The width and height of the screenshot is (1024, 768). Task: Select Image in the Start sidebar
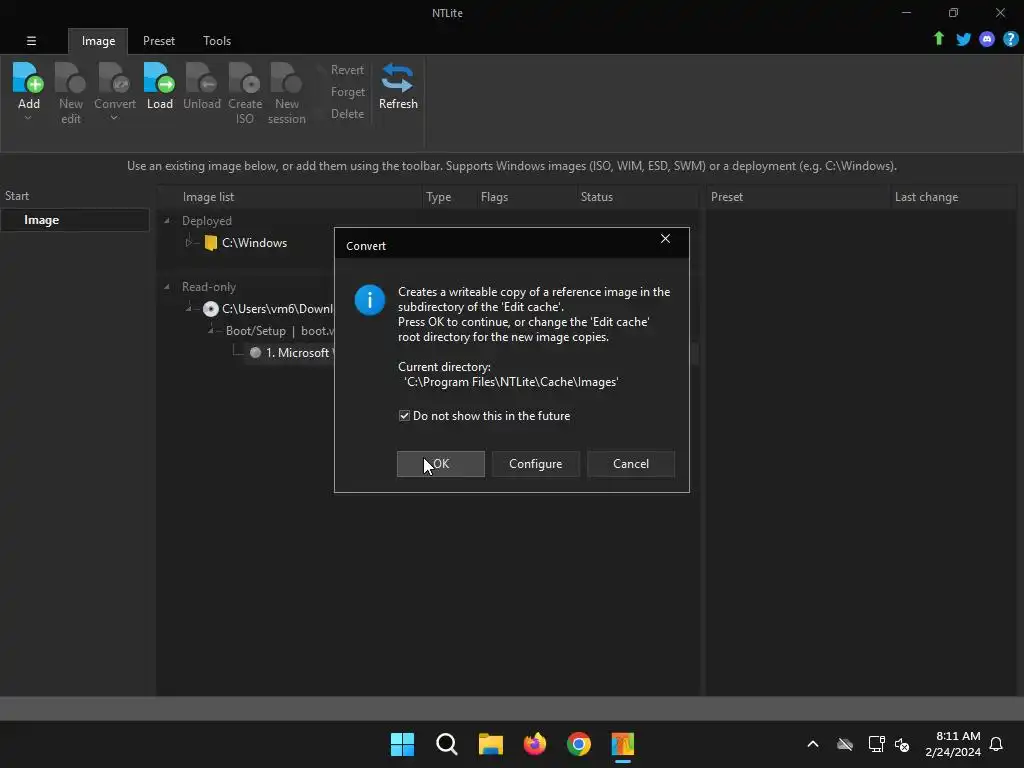(x=75, y=220)
